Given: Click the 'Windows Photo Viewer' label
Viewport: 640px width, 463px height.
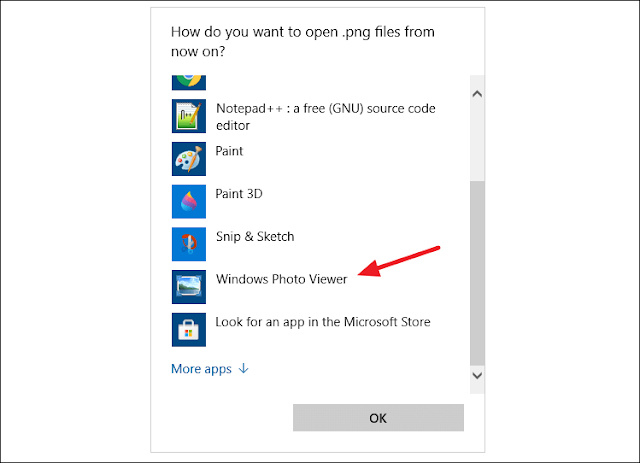Looking at the screenshot, I should point(282,279).
